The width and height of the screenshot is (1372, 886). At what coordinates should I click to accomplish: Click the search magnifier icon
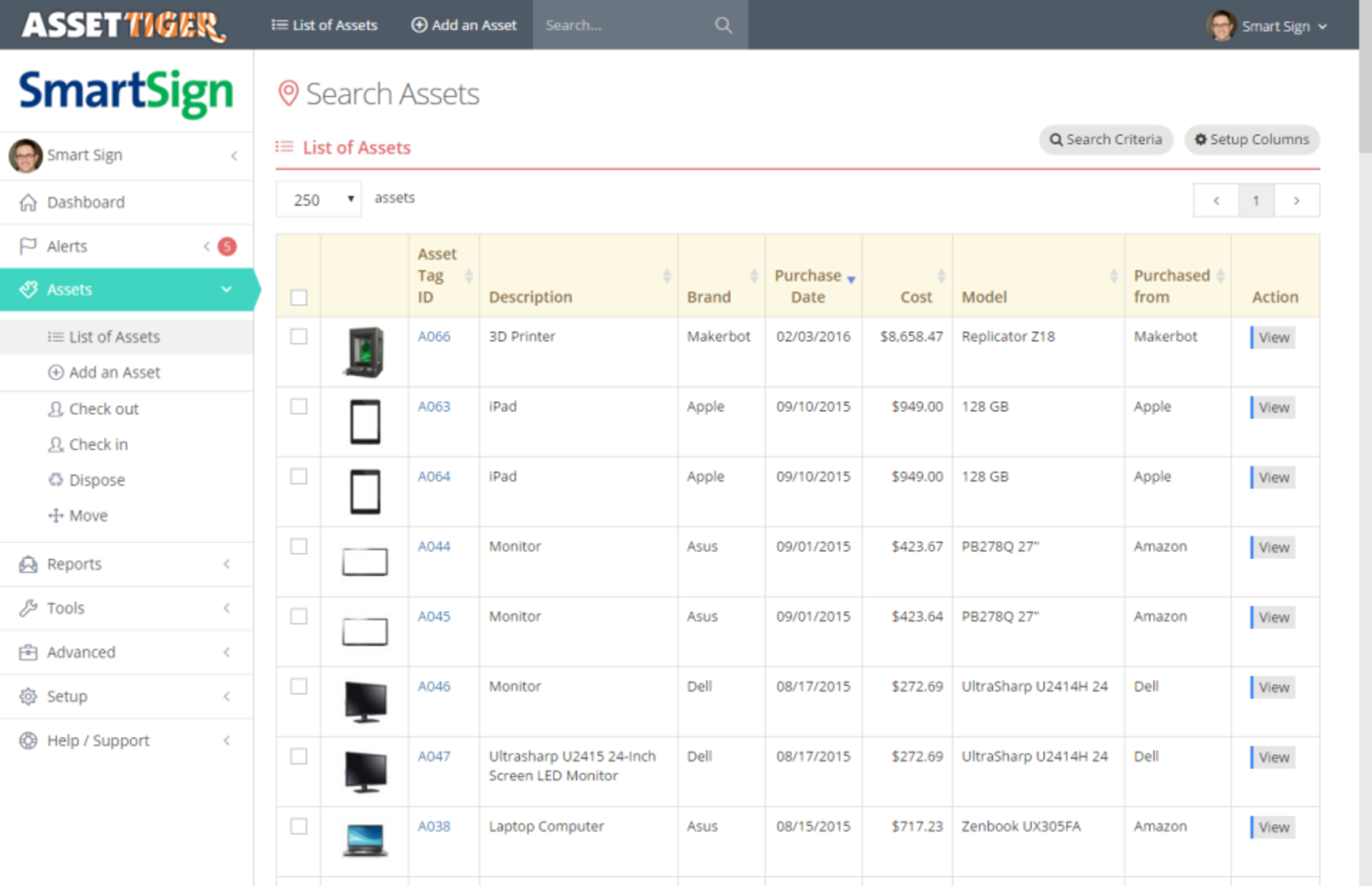click(x=723, y=24)
